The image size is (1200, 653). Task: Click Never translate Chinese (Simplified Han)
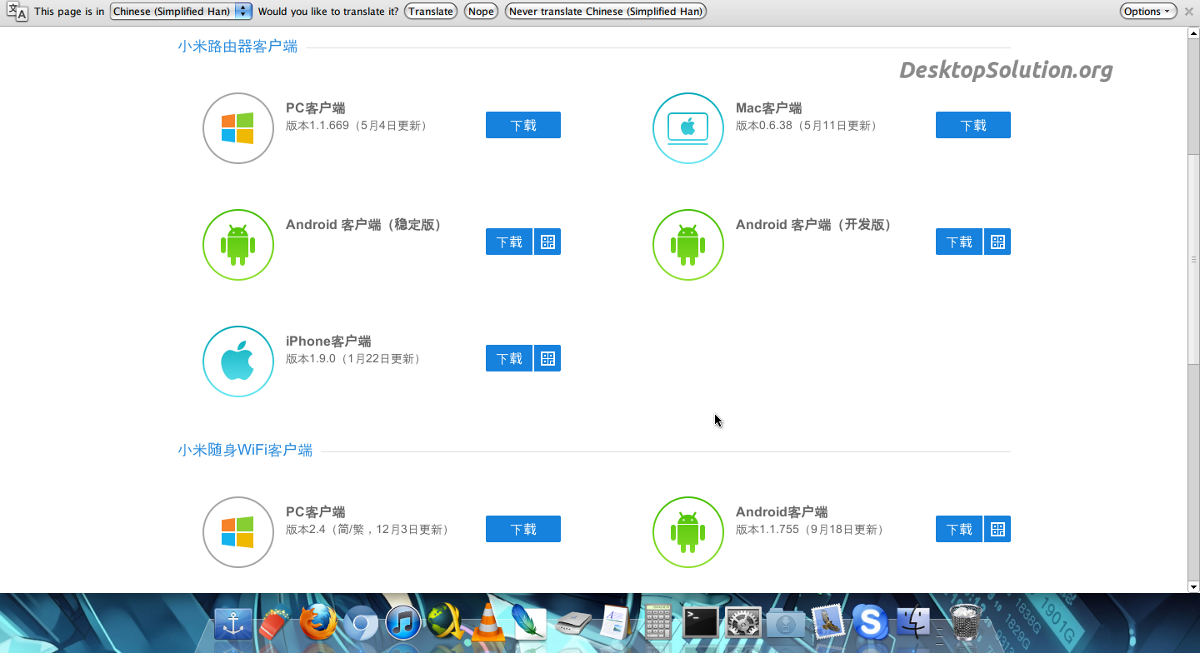pyautogui.click(x=605, y=11)
